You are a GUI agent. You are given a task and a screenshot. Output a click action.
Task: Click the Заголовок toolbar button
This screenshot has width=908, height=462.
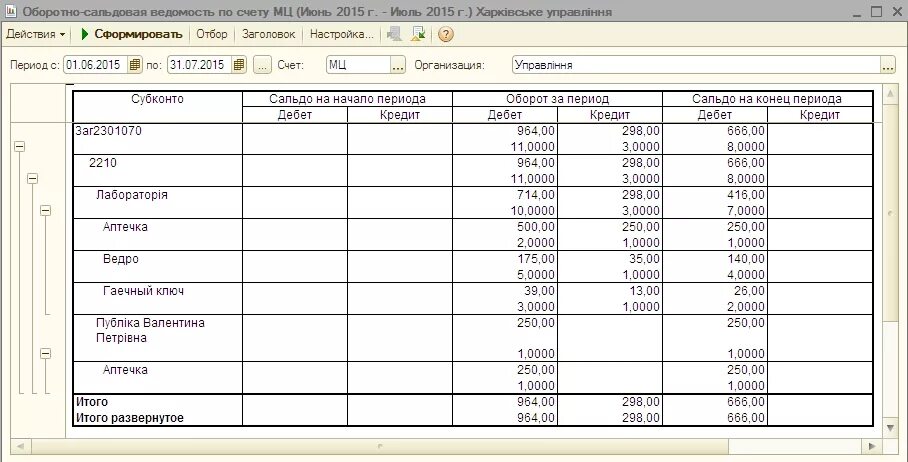click(269, 34)
